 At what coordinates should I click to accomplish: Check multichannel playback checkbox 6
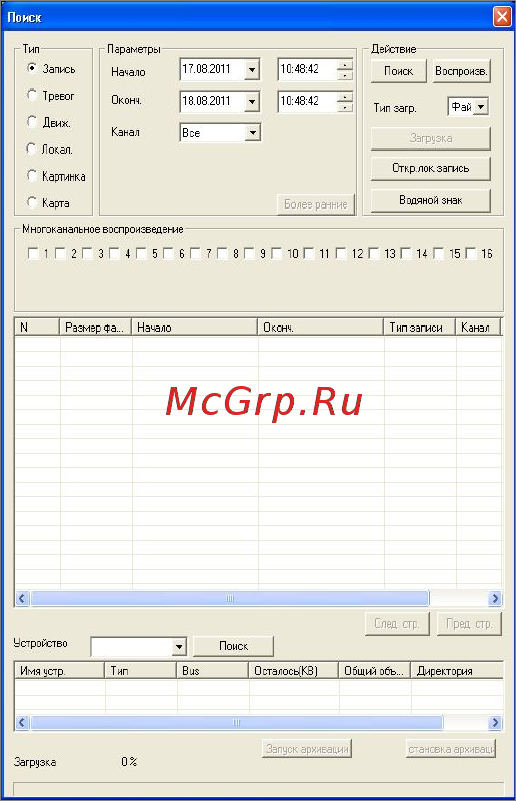tap(169, 253)
